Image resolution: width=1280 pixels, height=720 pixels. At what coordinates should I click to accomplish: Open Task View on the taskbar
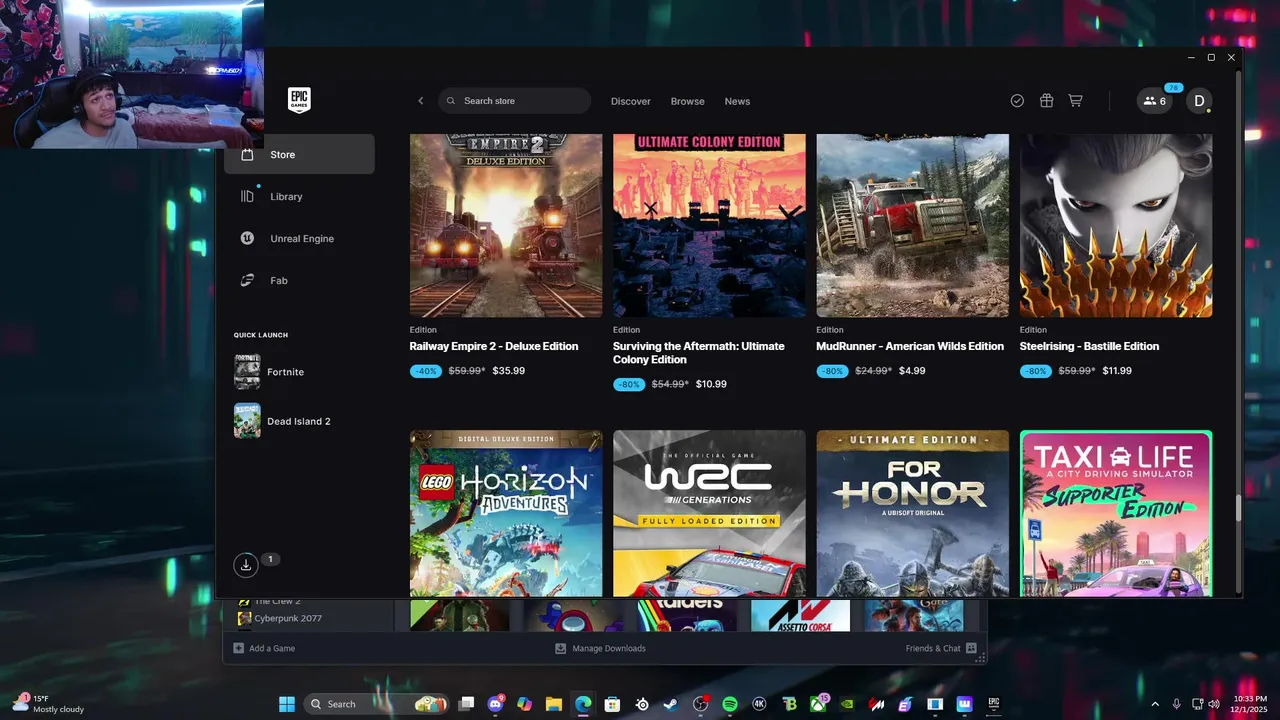[466, 704]
